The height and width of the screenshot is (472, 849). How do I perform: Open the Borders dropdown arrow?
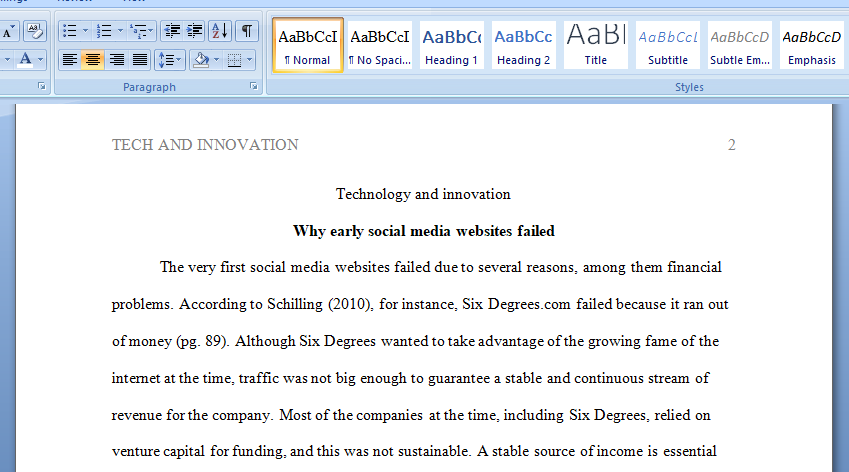[250, 59]
